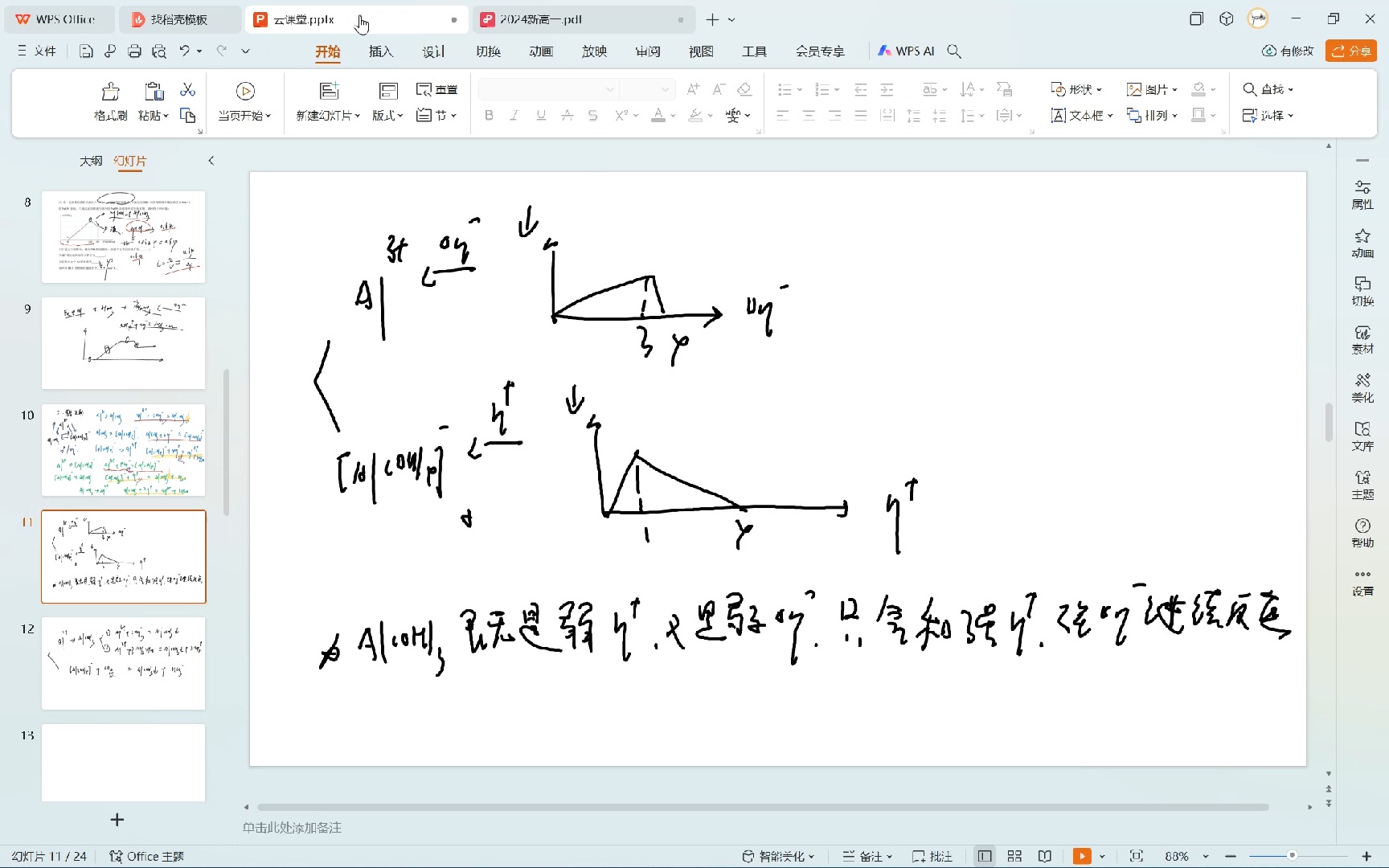Click the Notes button in status bar
This screenshot has width=1389, height=868.
point(867,856)
